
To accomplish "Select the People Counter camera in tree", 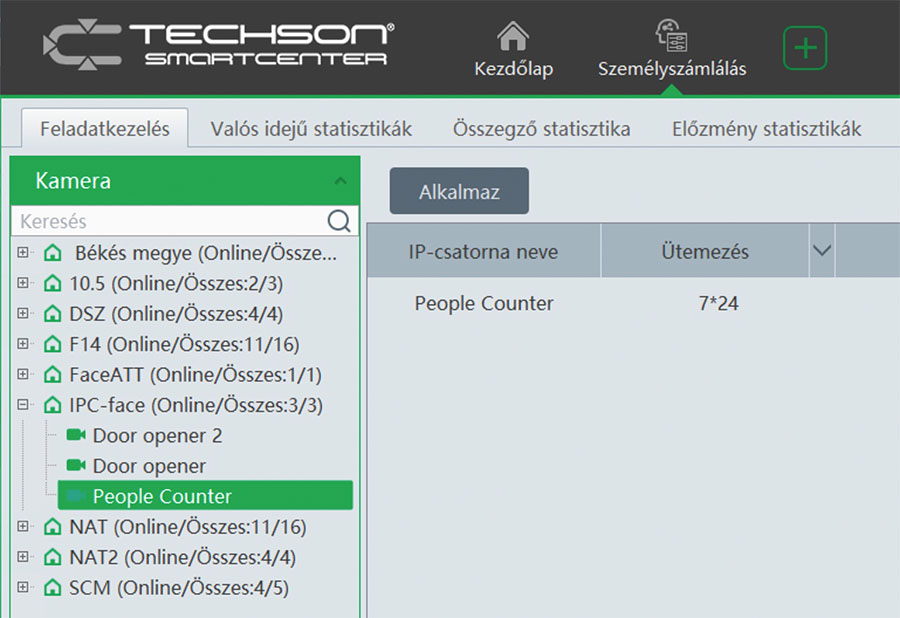I will [x=205, y=496].
